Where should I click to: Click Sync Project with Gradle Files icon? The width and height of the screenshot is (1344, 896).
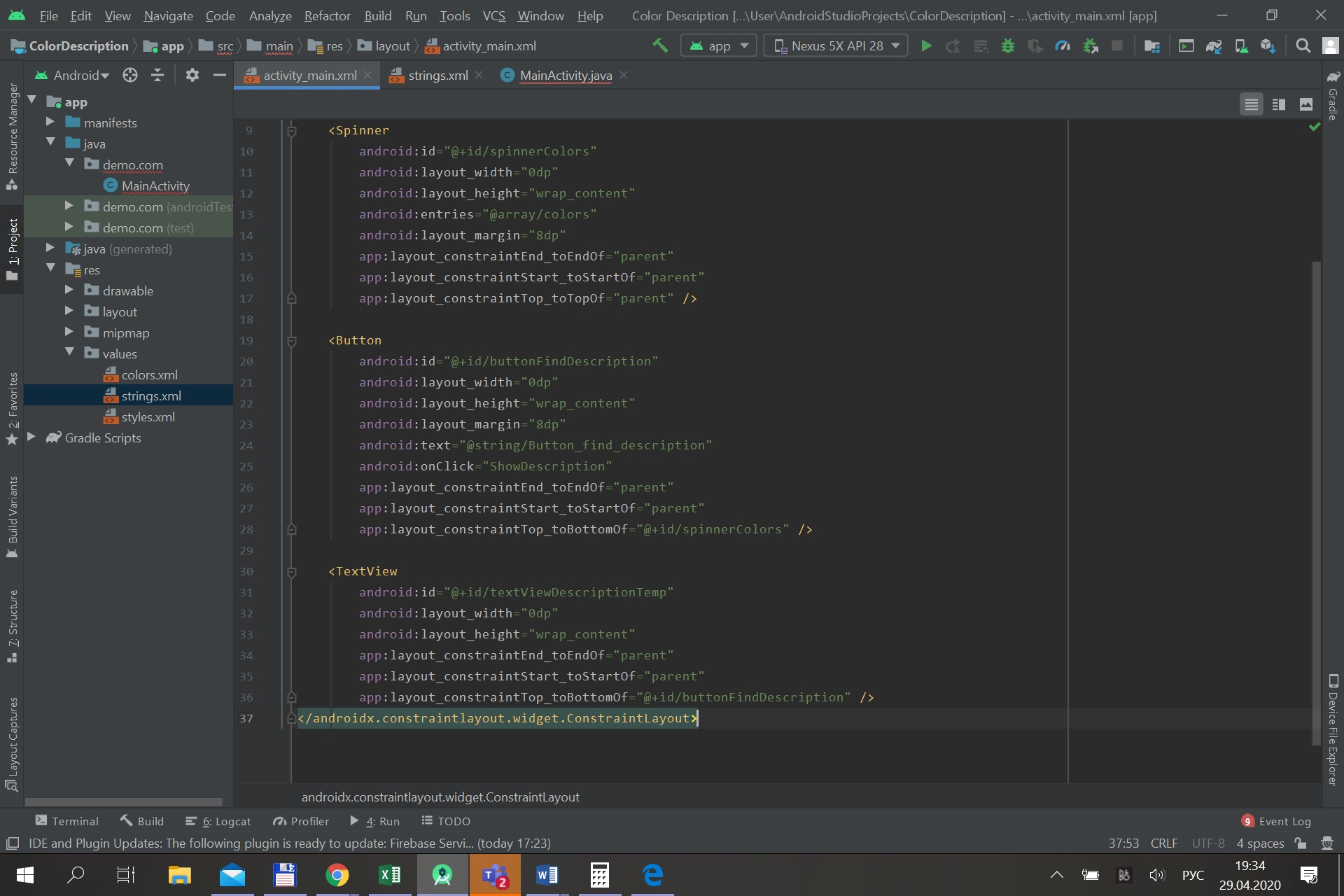(x=1214, y=45)
